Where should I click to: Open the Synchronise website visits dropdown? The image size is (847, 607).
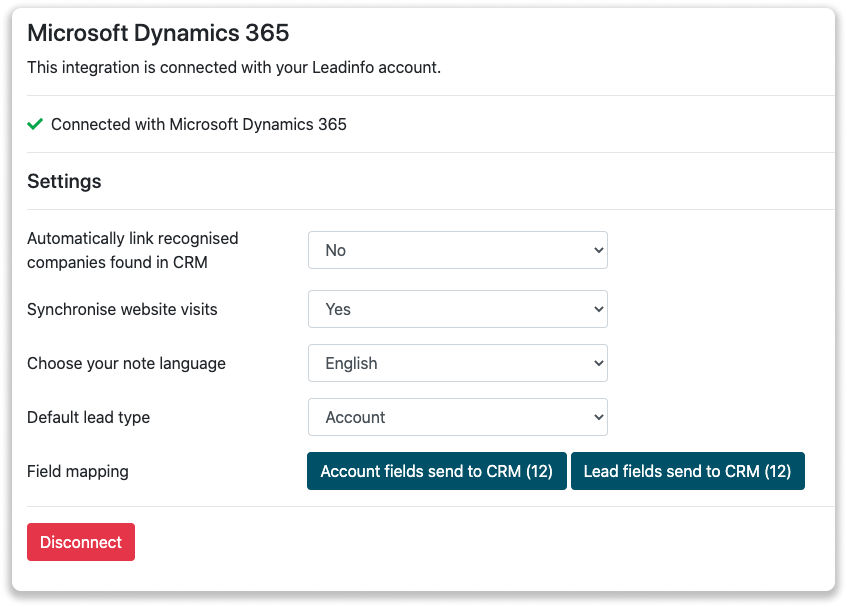(458, 309)
